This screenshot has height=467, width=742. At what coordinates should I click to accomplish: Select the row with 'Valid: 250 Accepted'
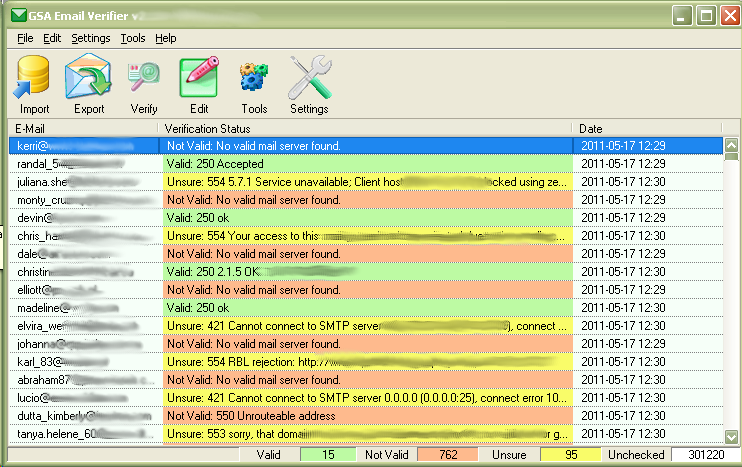tap(366, 164)
